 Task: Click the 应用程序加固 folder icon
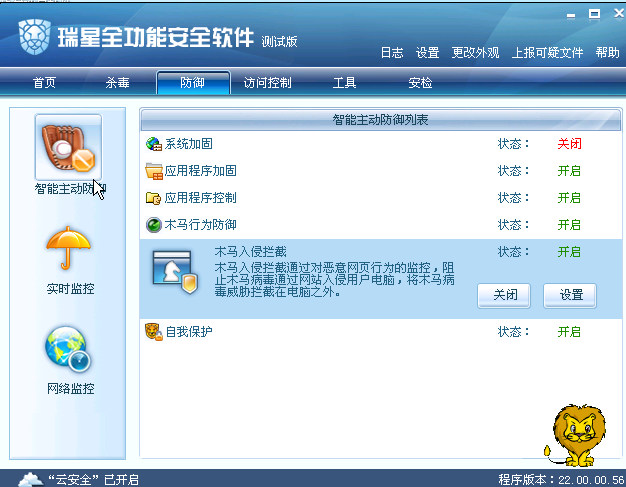[x=154, y=171]
